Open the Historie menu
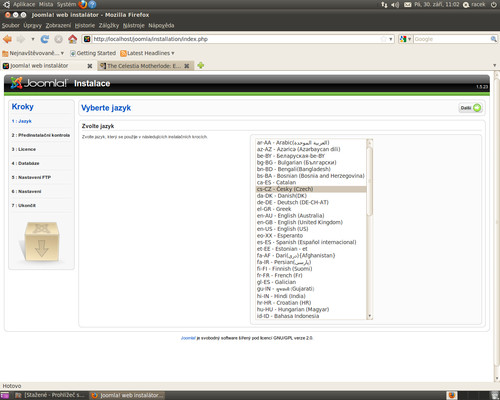The image size is (500, 400). tap(85, 25)
